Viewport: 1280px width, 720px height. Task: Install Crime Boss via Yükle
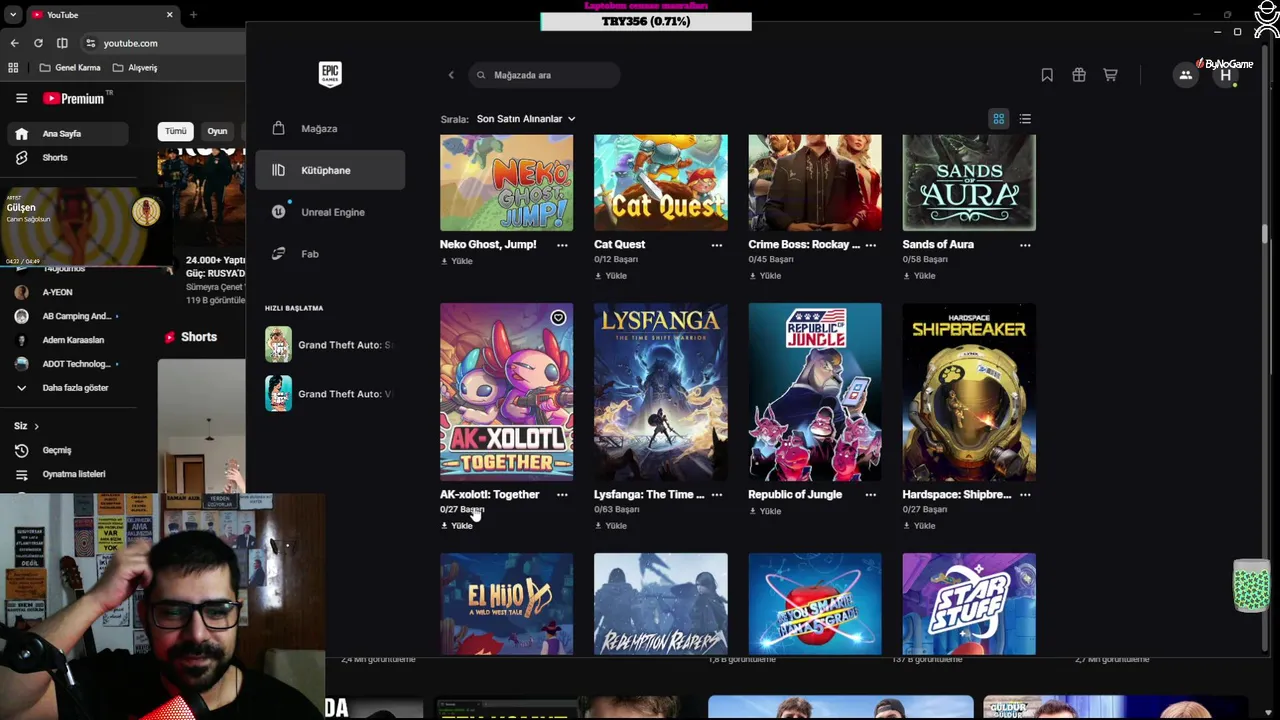click(764, 276)
